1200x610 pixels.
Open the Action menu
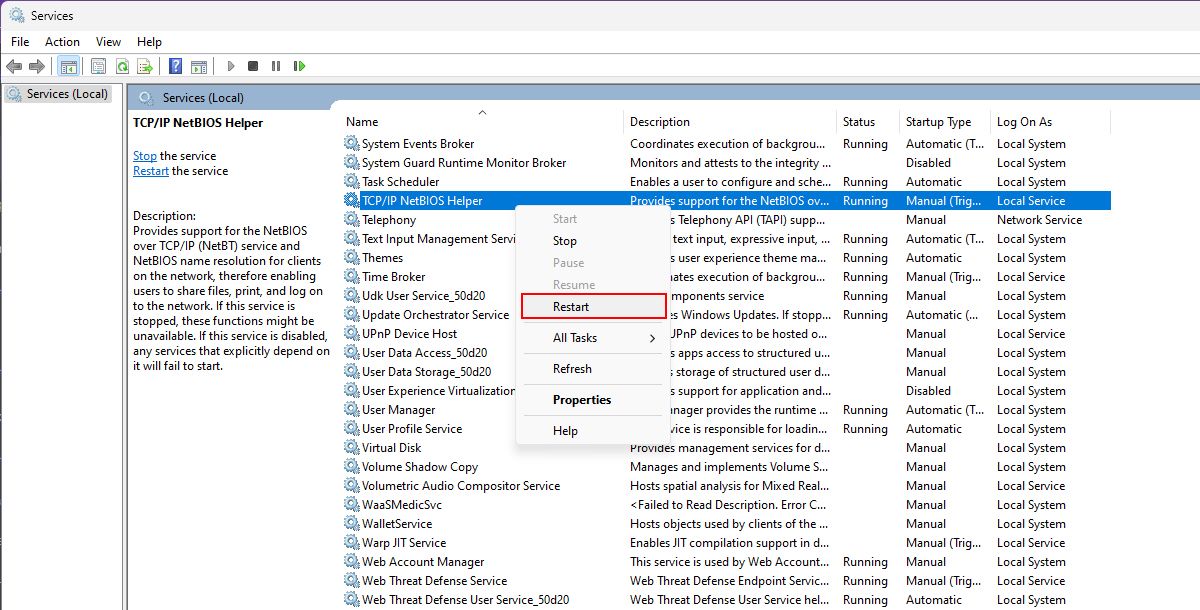(62, 42)
